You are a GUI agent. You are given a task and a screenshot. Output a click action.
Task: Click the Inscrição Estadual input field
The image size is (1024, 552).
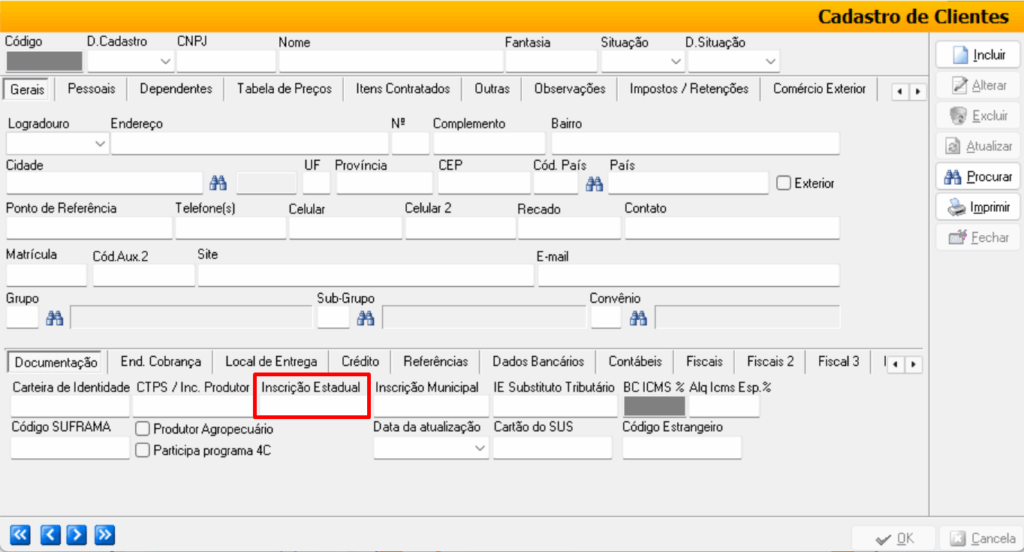(x=314, y=406)
